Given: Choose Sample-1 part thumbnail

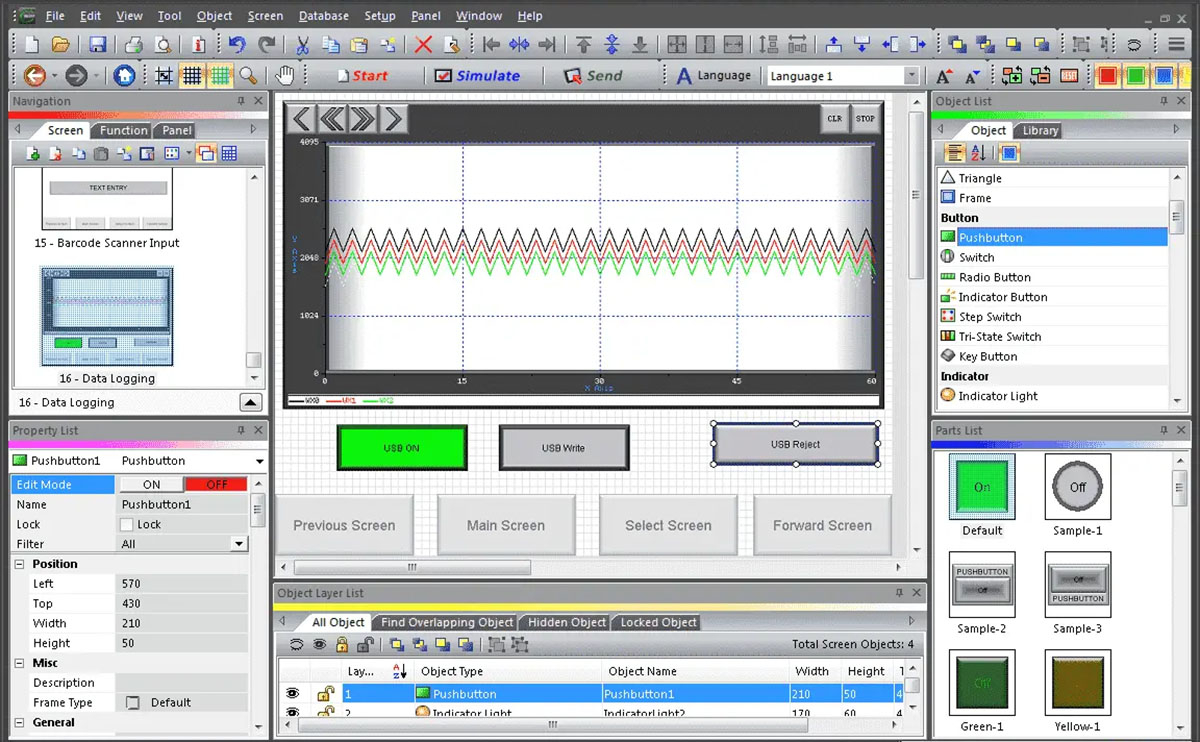Looking at the screenshot, I should 1077,487.
